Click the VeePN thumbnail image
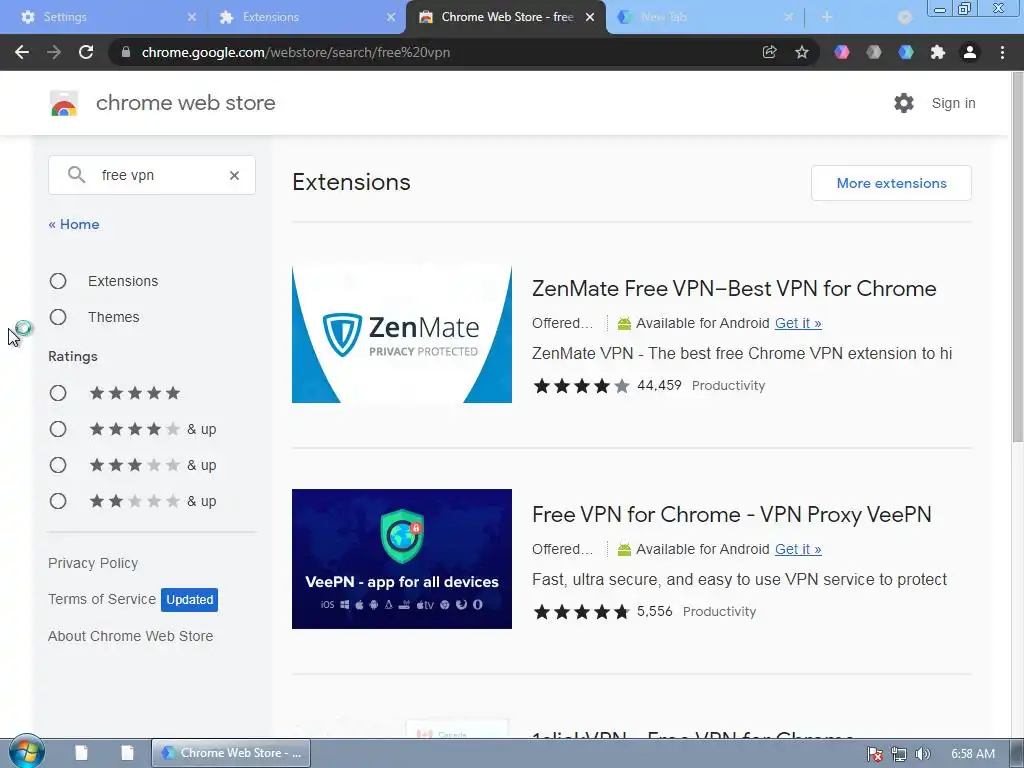The image size is (1024, 768). (402, 559)
